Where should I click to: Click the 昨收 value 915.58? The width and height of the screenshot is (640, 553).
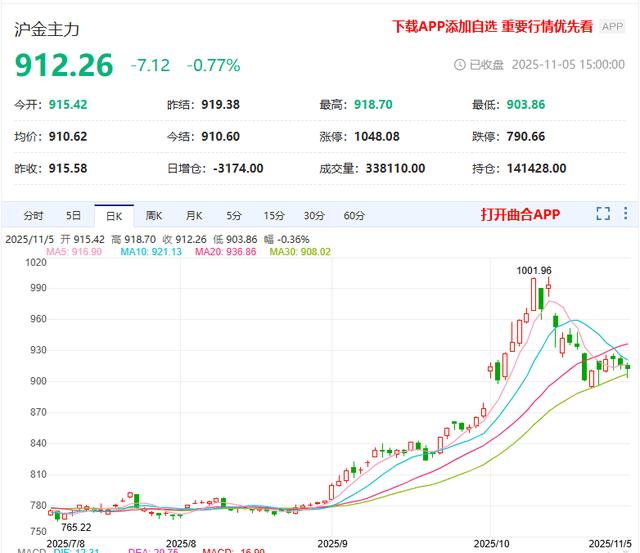pyautogui.click(x=68, y=169)
